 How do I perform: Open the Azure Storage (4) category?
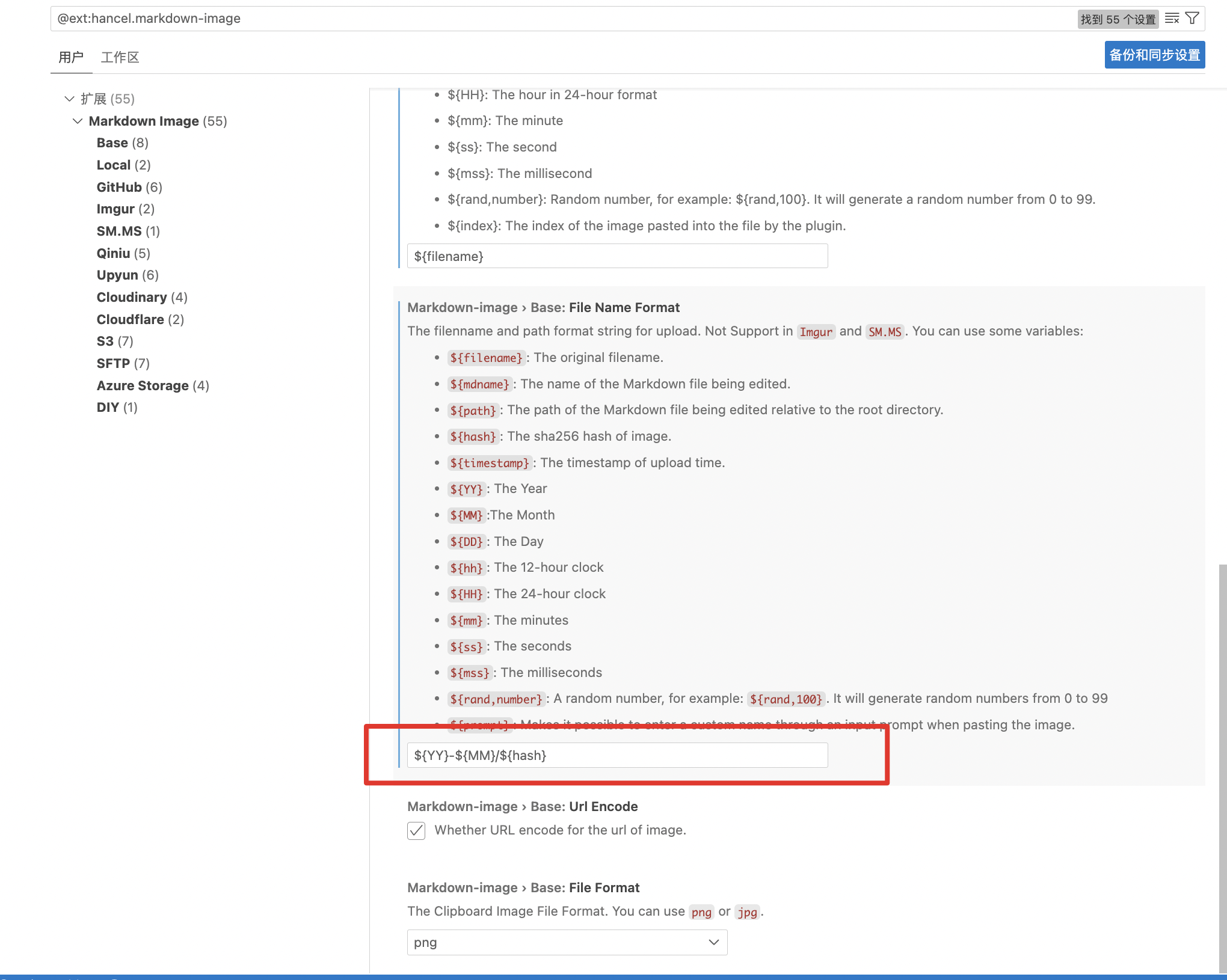(153, 385)
